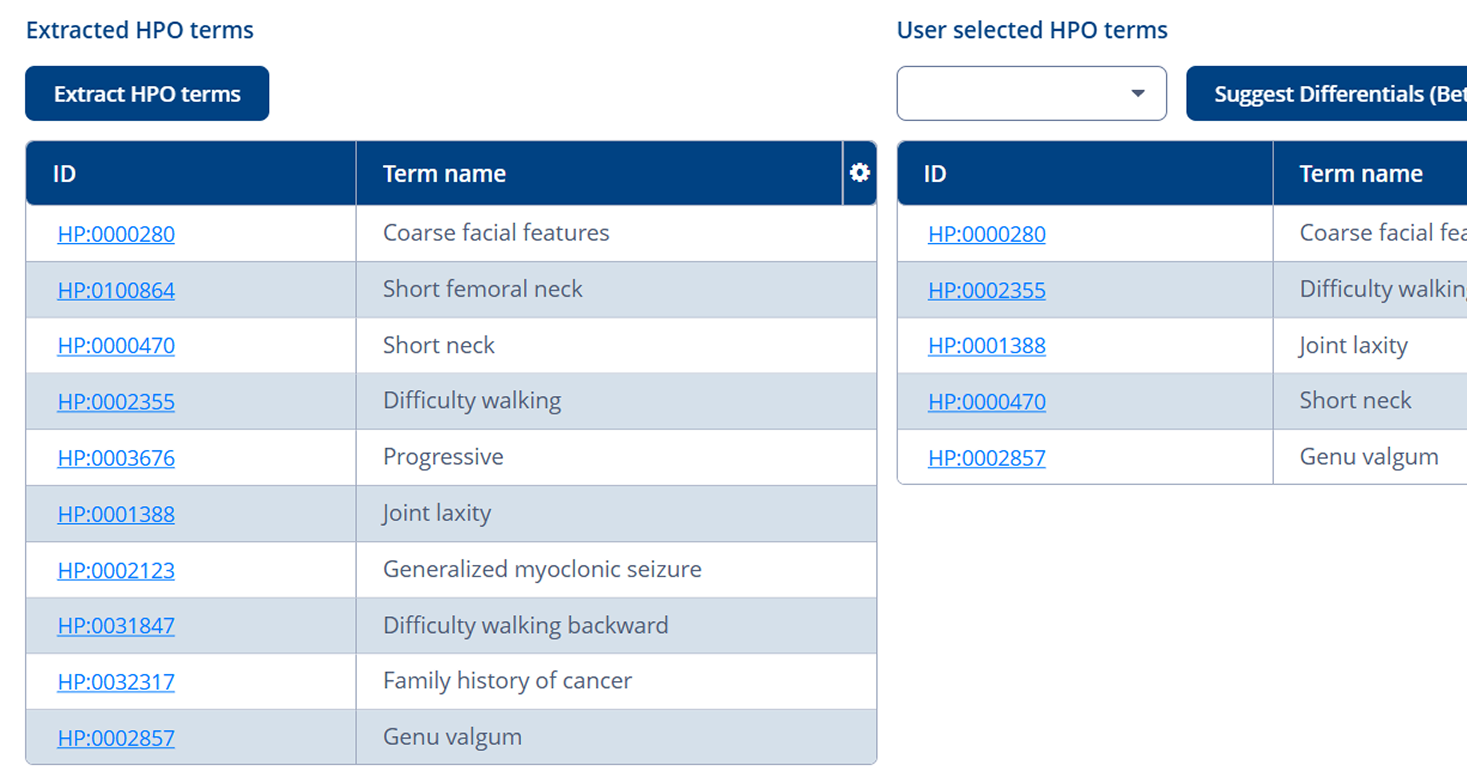
Task: Click the Extract HPO terms button
Action: 147,94
